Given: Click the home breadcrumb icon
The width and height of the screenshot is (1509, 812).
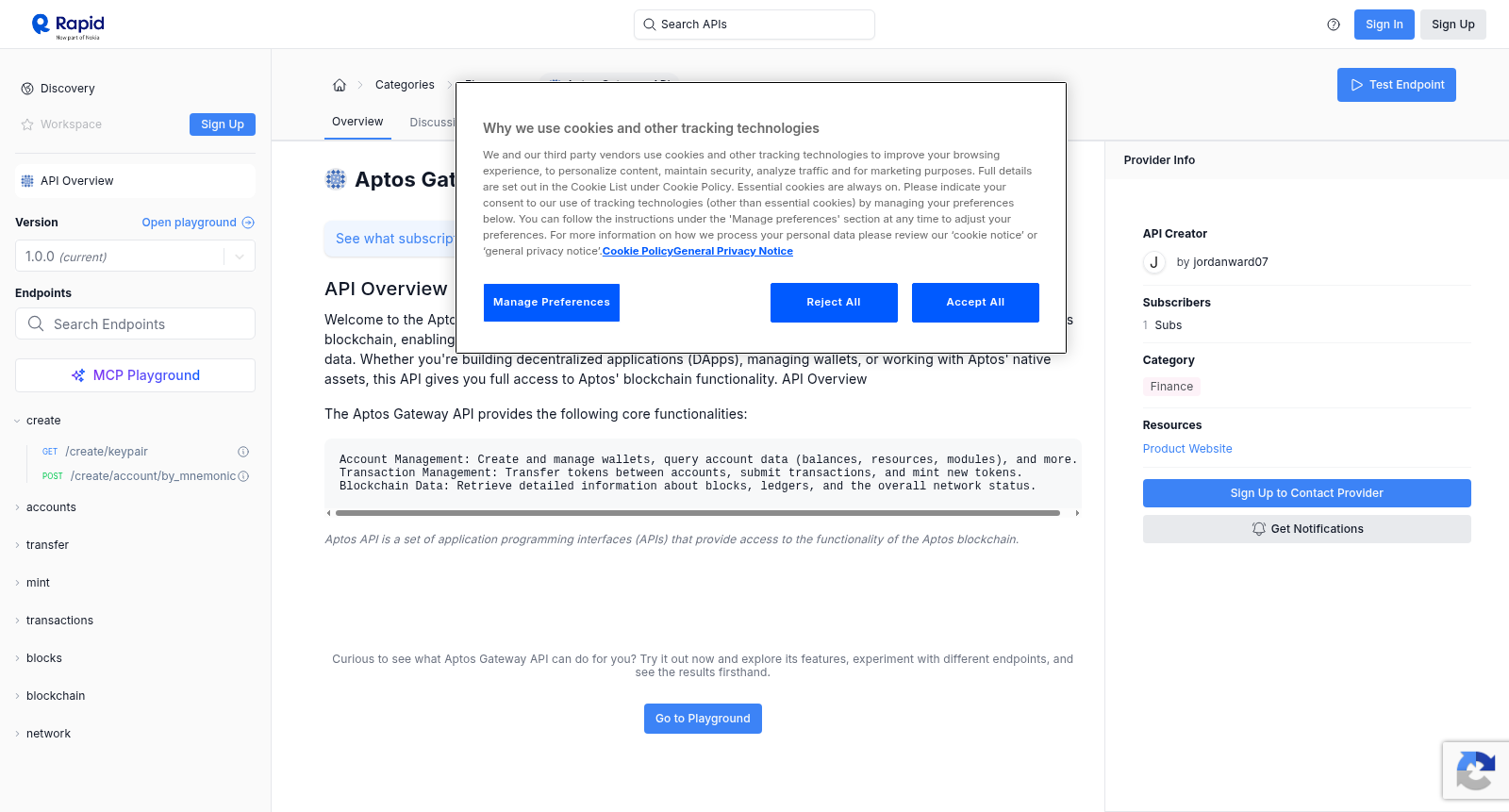Looking at the screenshot, I should pos(340,85).
